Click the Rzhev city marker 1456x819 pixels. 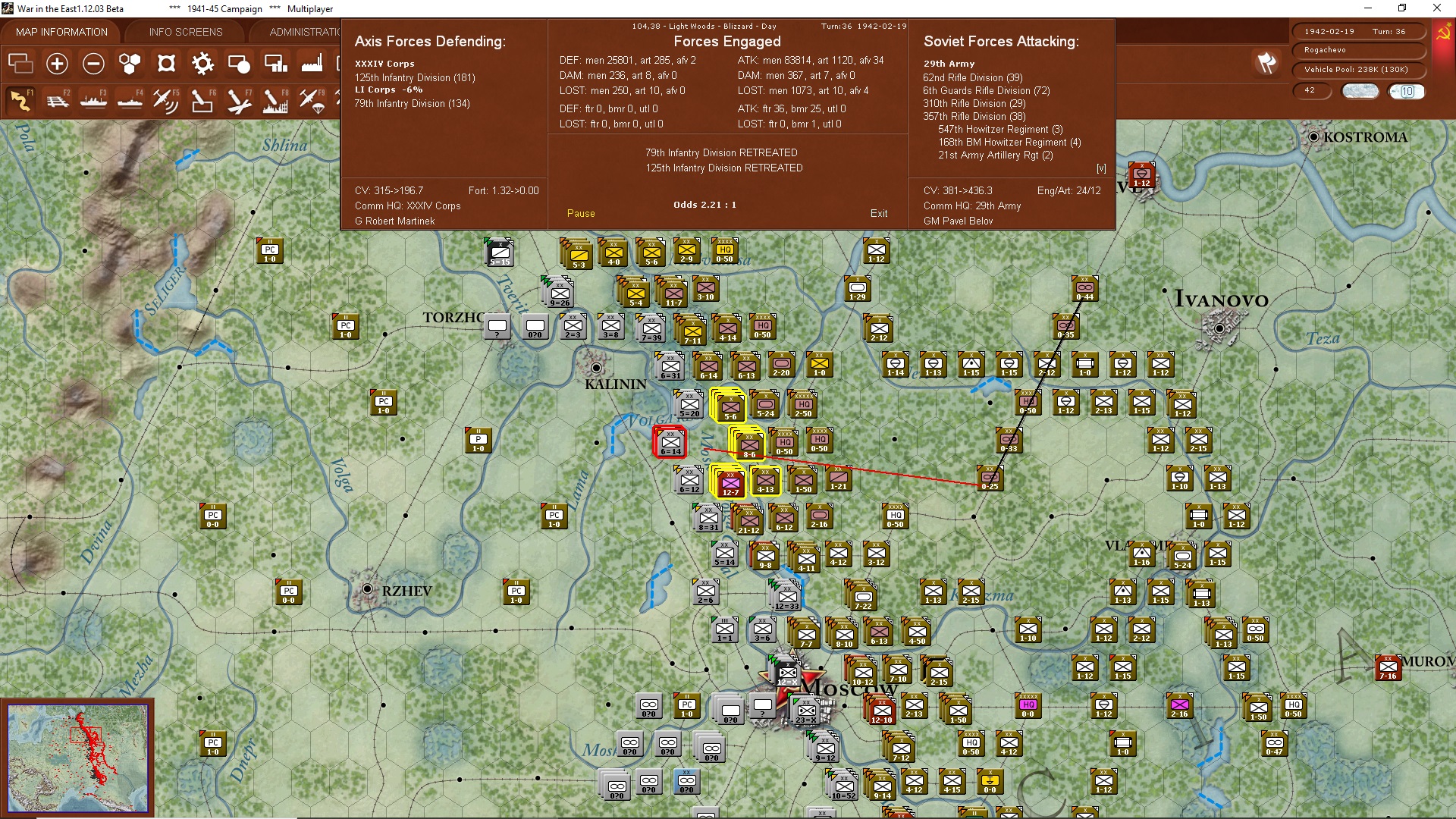pyautogui.click(x=367, y=589)
